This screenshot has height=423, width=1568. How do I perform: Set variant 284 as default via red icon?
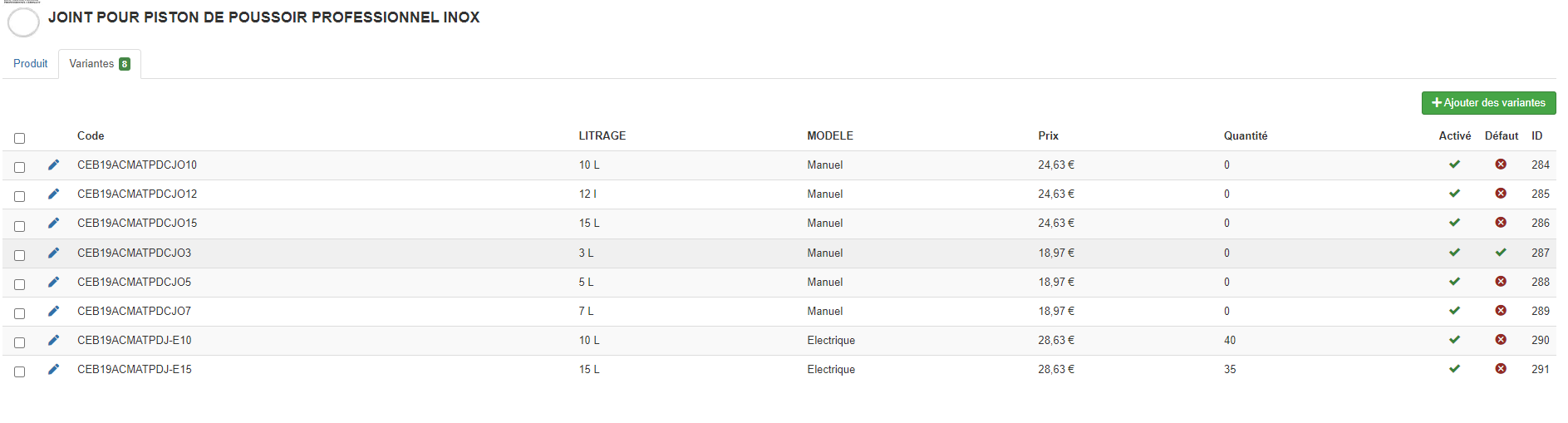pyautogui.click(x=1501, y=165)
